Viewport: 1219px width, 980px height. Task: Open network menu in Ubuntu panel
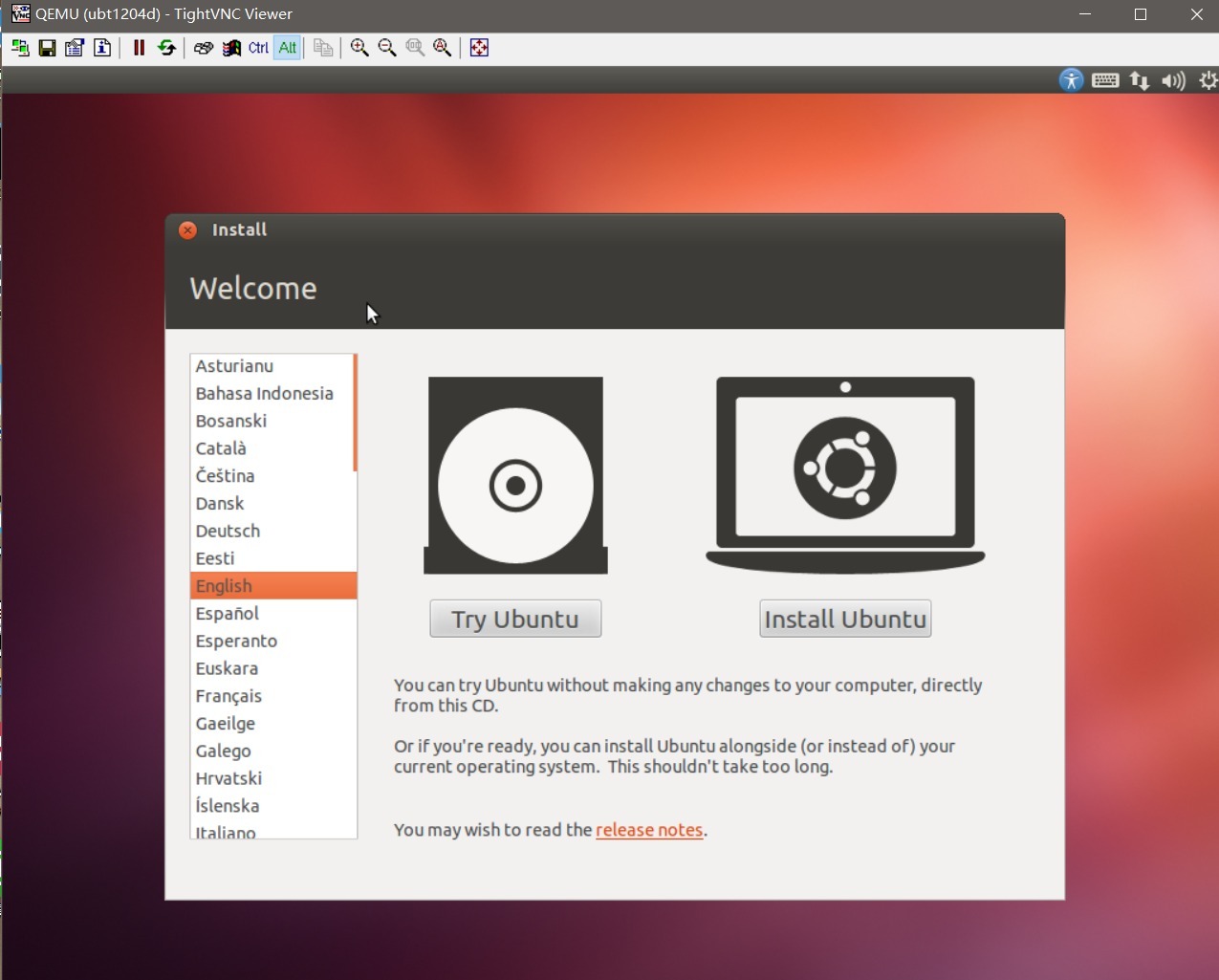[x=1139, y=80]
